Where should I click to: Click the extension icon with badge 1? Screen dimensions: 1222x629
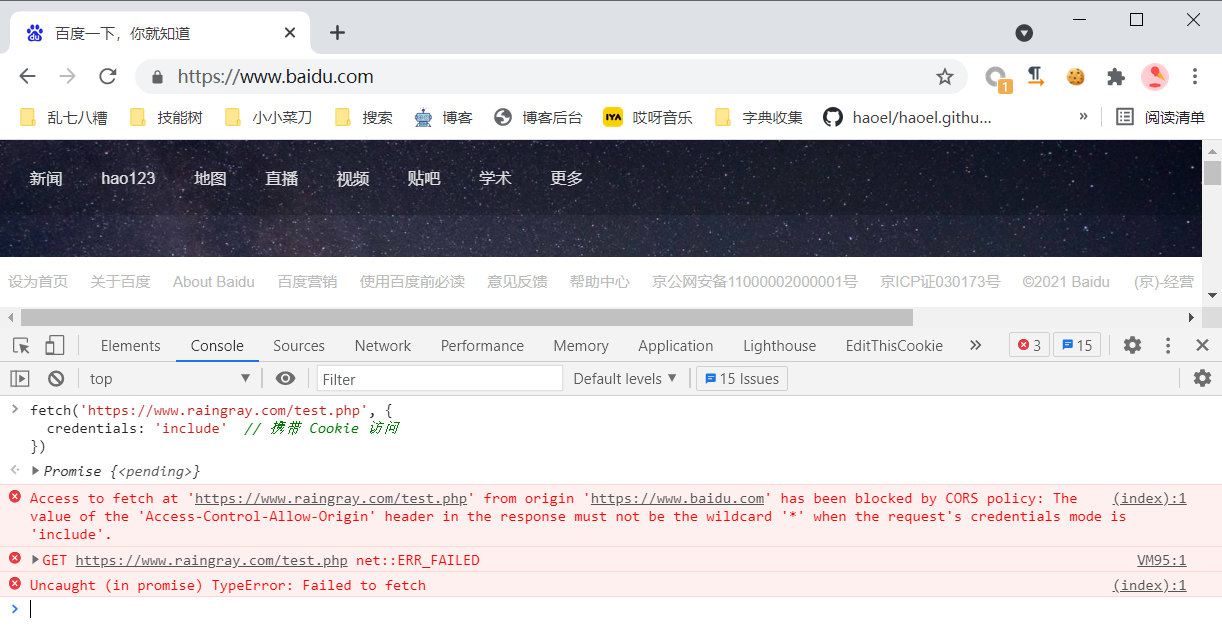(x=996, y=78)
